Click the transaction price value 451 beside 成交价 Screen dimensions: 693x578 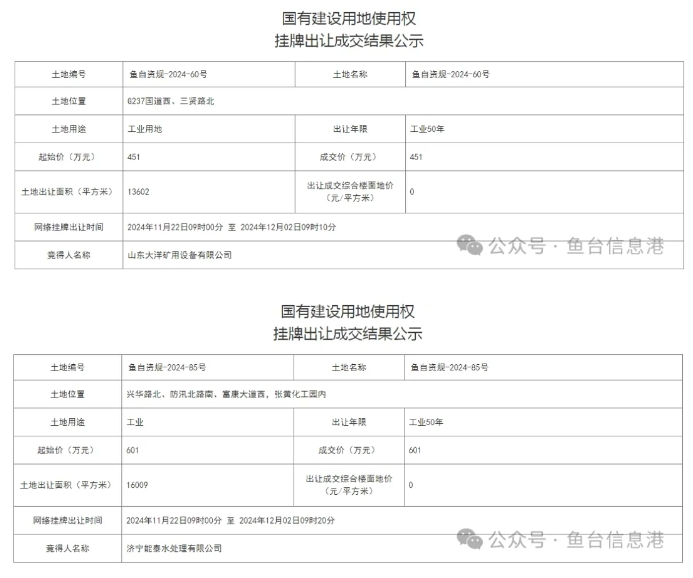416,157
